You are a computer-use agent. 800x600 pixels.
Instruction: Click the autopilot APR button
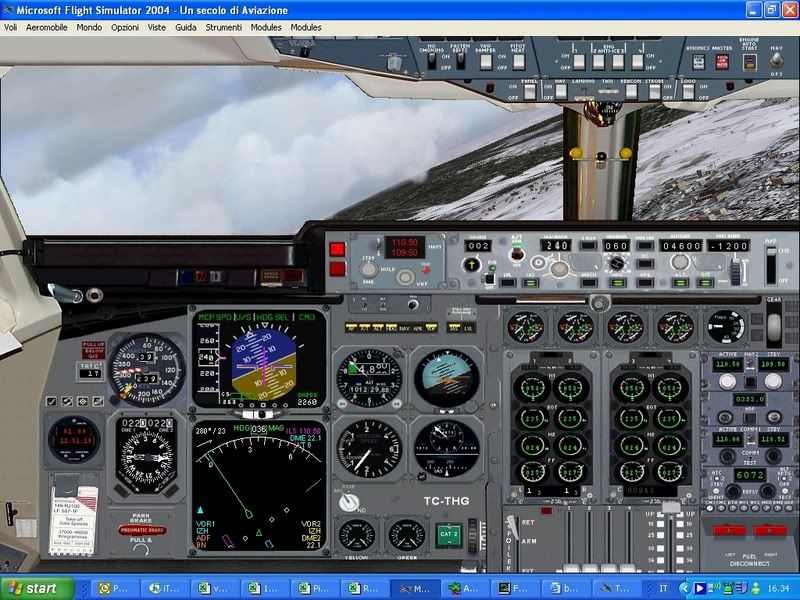[645, 282]
